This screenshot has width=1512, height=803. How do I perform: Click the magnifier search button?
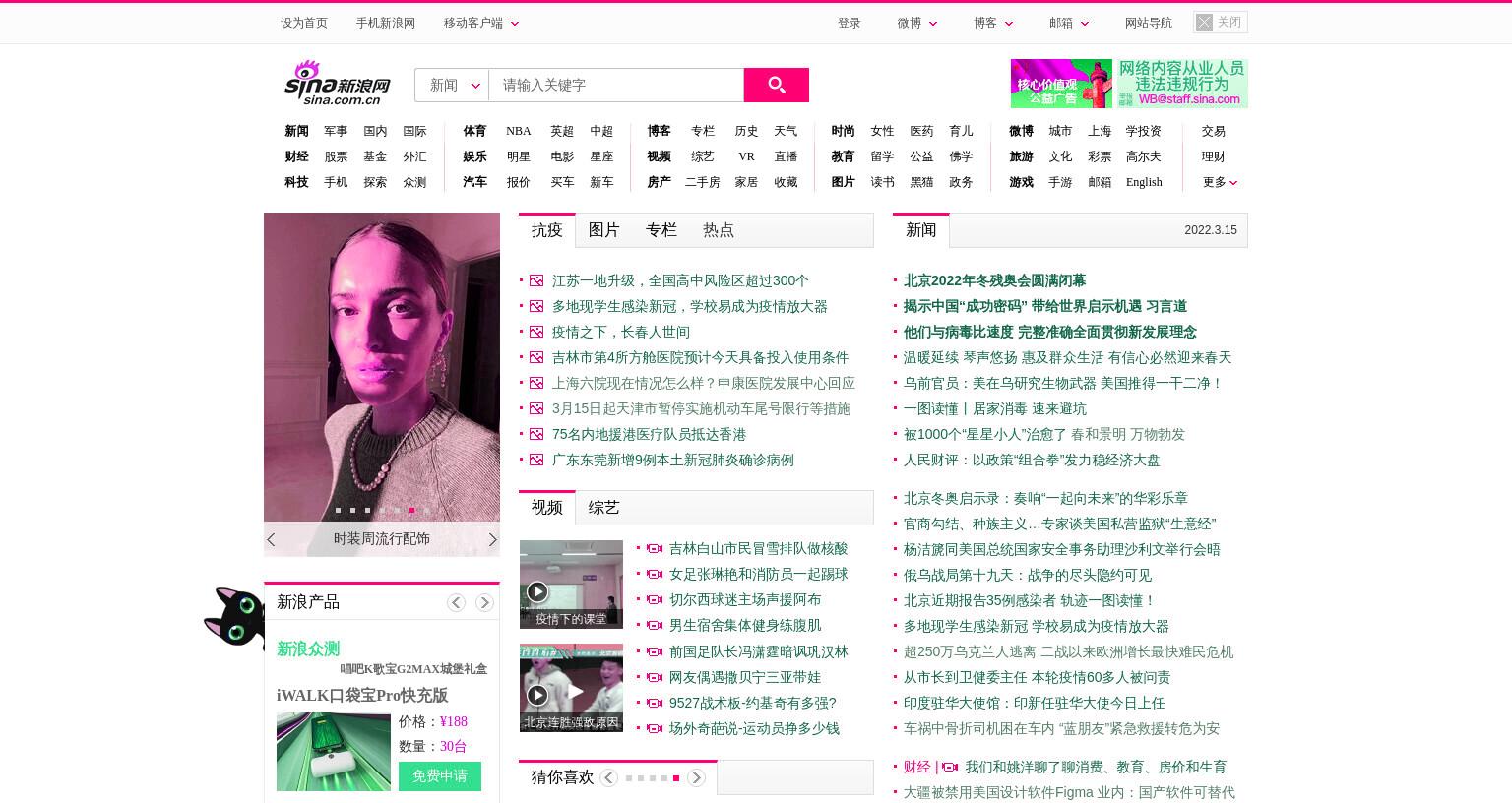point(776,85)
